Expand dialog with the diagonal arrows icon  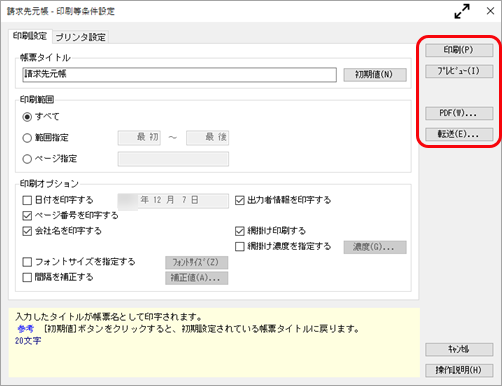(462, 11)
